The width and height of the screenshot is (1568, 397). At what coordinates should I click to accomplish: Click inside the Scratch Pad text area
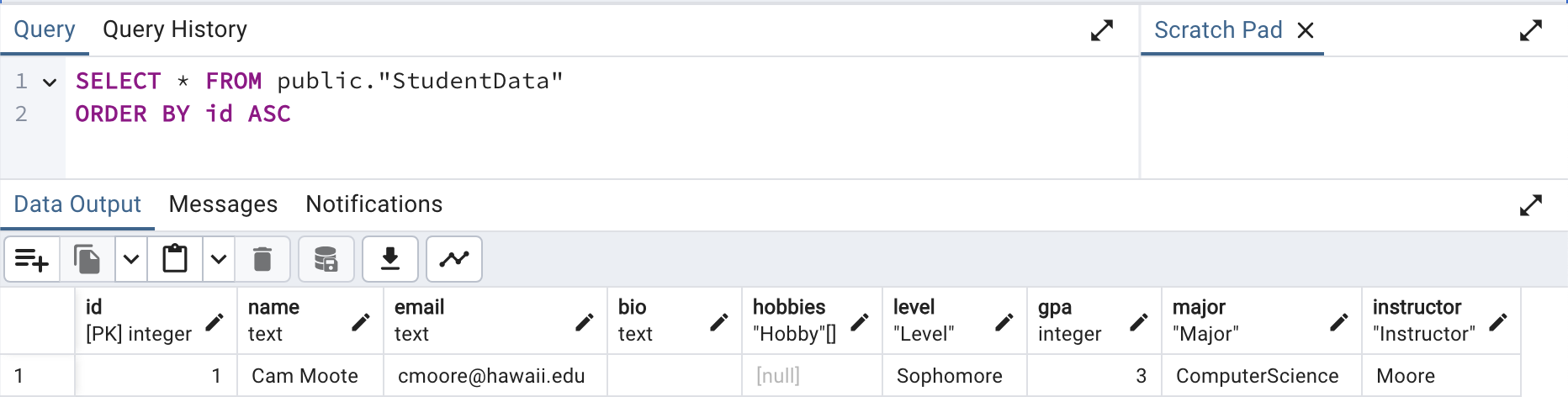click(1353, 118)
